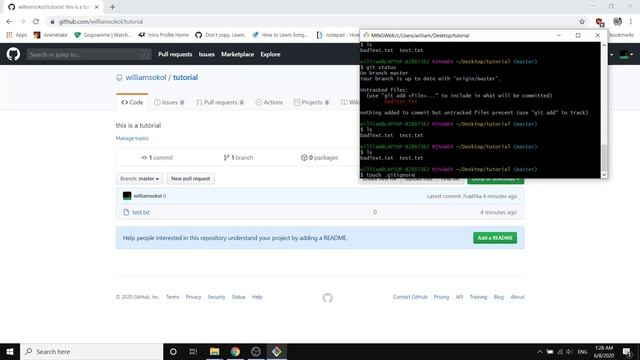640x360 pixels.
Task: Open the Don't copy. Learn bookmark
Action: click(x=220, y=35)
